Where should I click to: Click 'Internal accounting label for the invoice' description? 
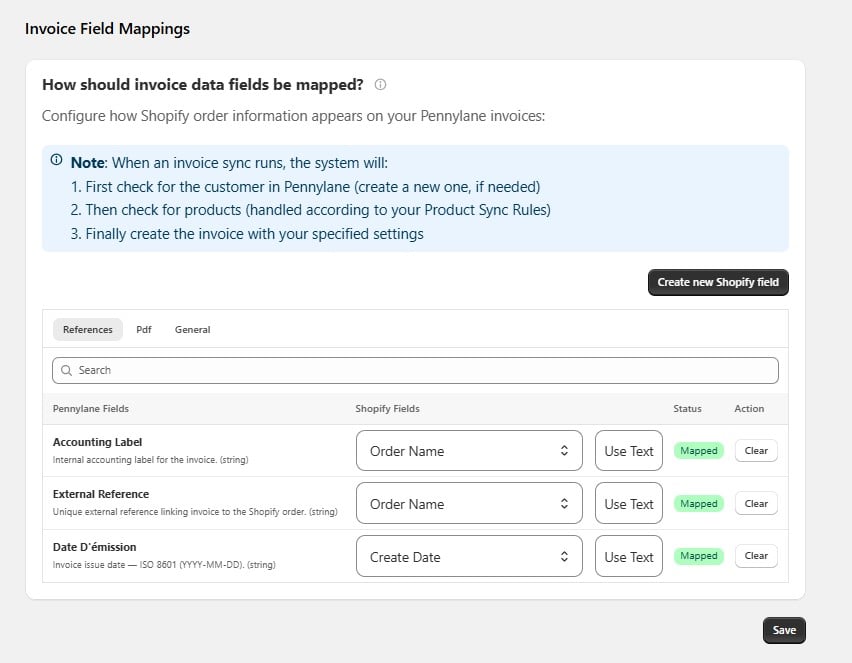(x=151, y=460)
